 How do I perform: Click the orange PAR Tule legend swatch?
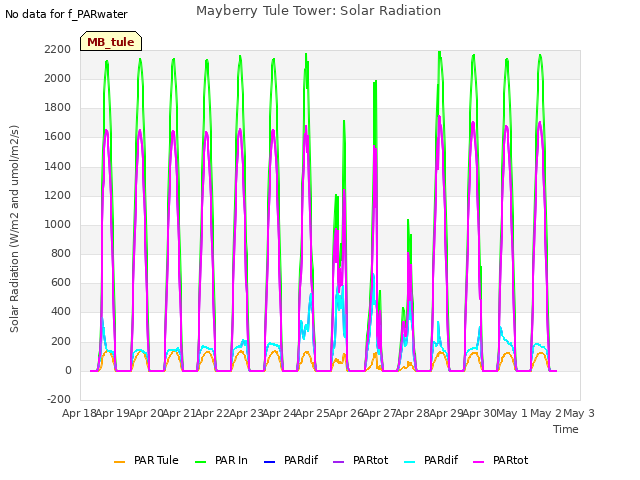tap(120, 462)
